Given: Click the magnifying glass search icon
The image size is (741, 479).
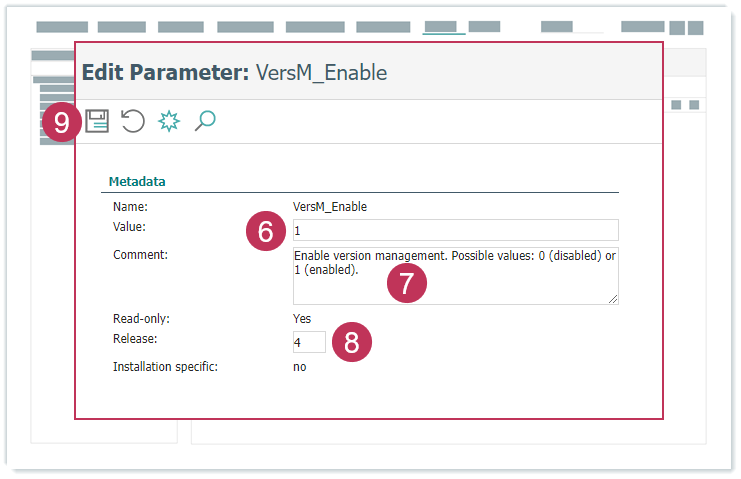Looking at the screenshot, I should 205,122.
